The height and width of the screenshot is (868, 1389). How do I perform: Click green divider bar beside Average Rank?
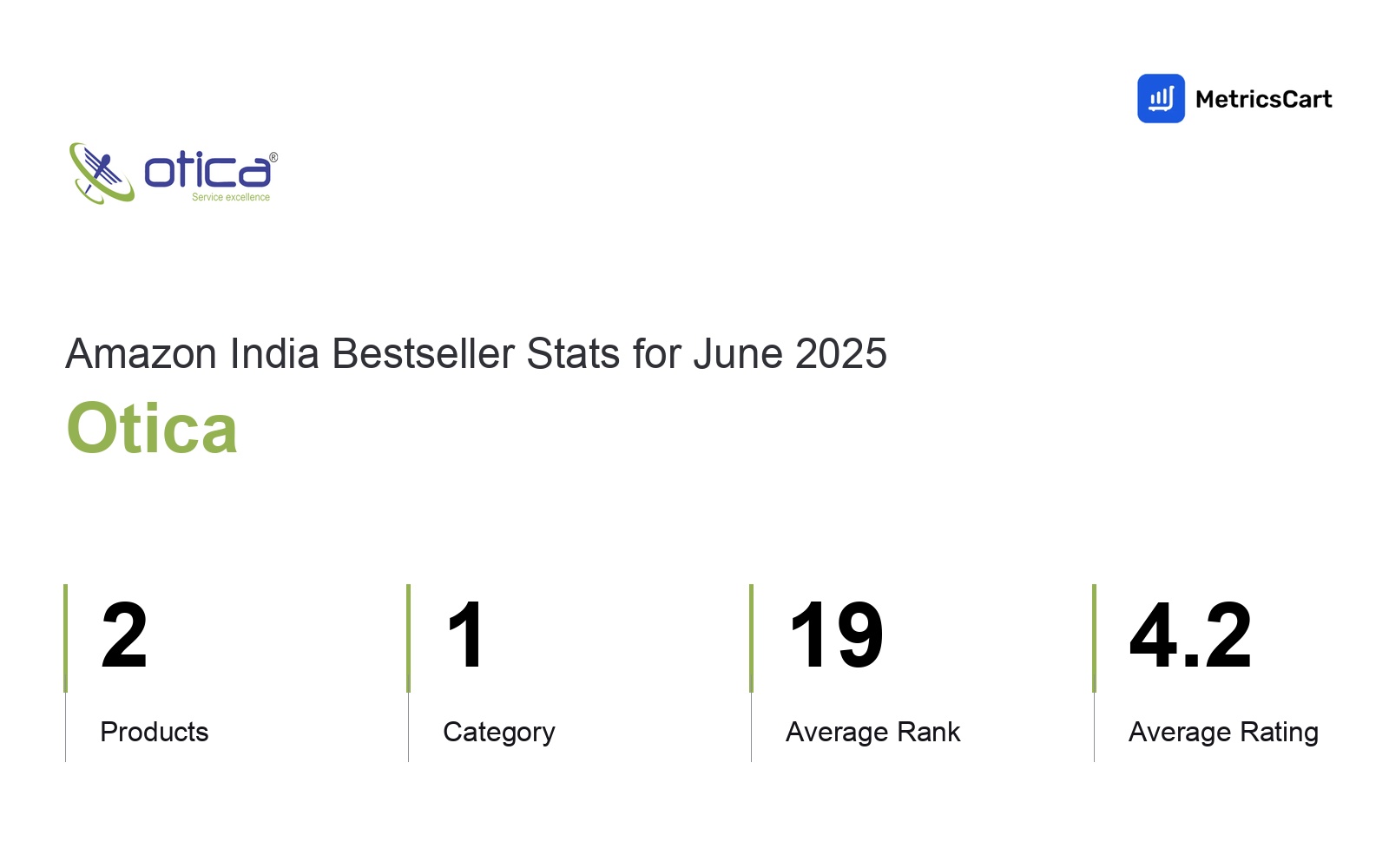pyautogui.click(x=751, y=638)
